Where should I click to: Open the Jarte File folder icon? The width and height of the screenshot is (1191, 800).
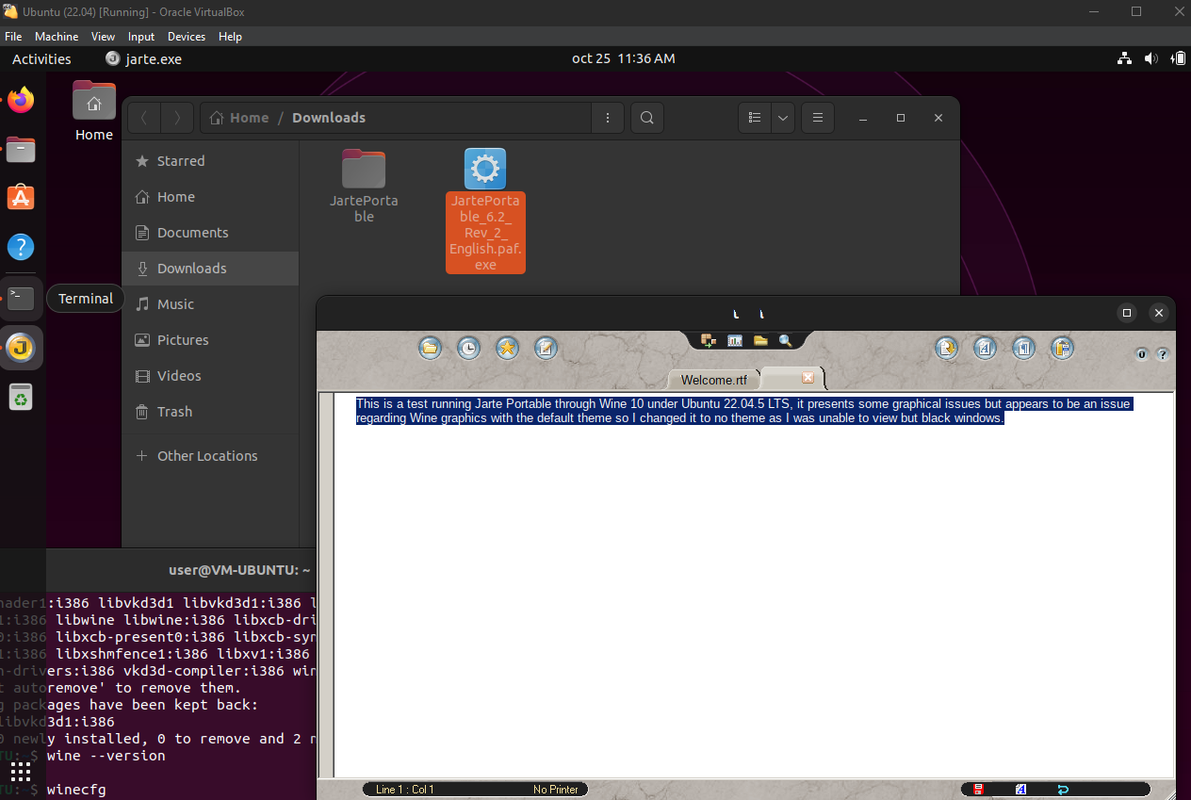coord(430,348)
